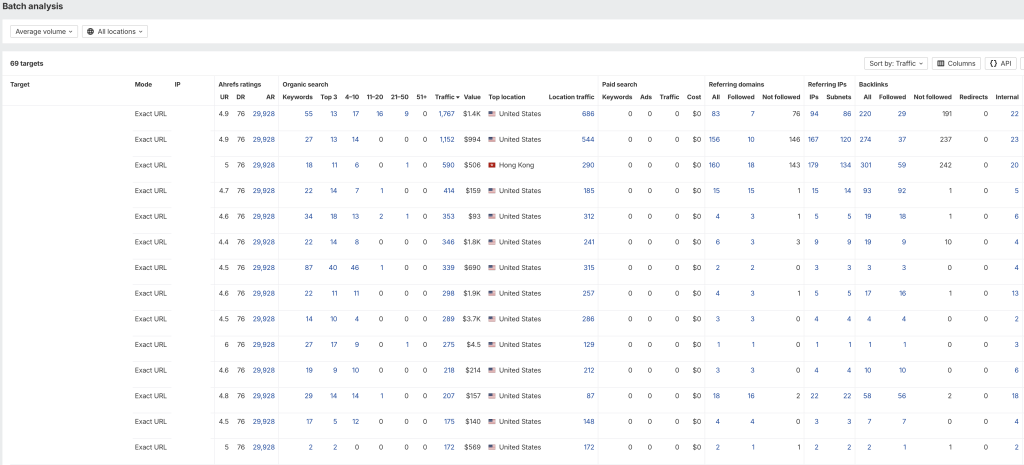Viewport: 1024px width, 465px height.
Task: Click the 301 backlinks link
Action: click(865, 165)
